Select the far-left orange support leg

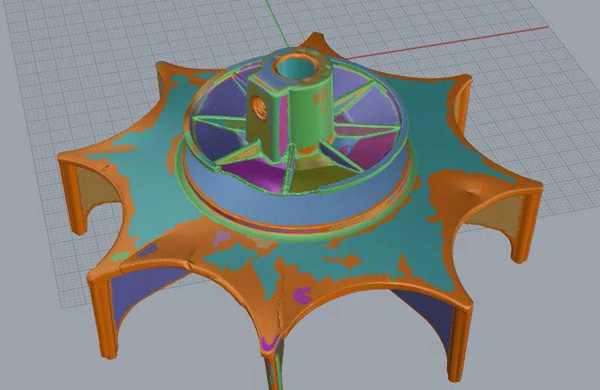pyautogui.click(x=71, y=195)
